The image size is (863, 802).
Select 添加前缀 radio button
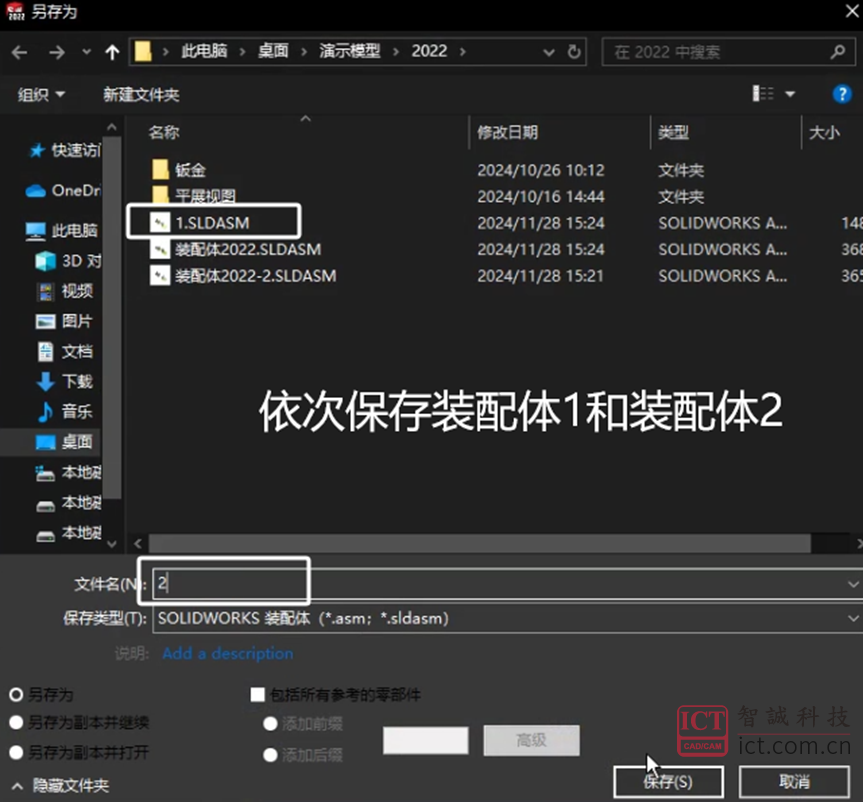coord(270,724)
